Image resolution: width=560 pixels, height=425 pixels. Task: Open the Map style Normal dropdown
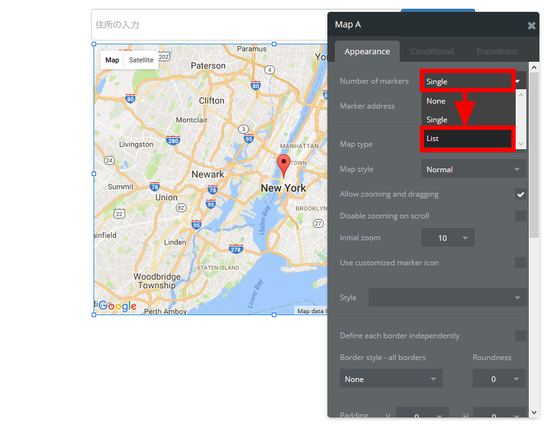coord(474,169)
